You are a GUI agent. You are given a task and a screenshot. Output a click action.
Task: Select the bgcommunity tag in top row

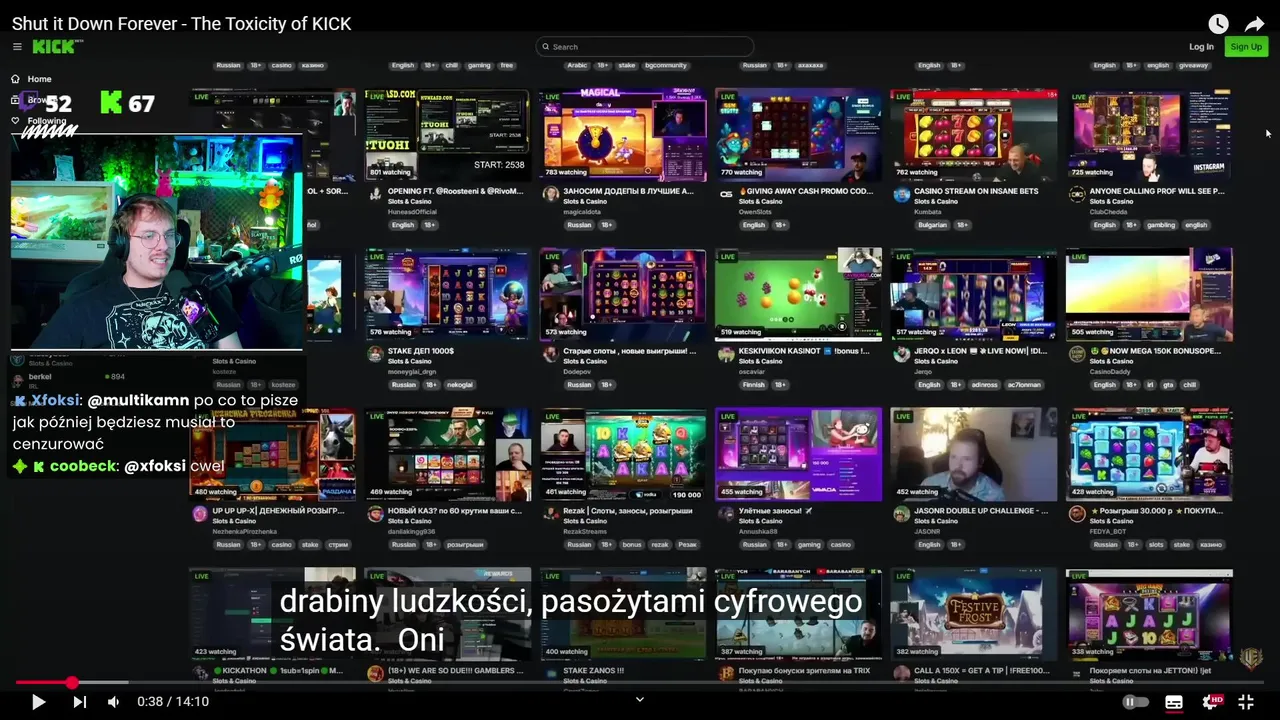pos(666,65)
